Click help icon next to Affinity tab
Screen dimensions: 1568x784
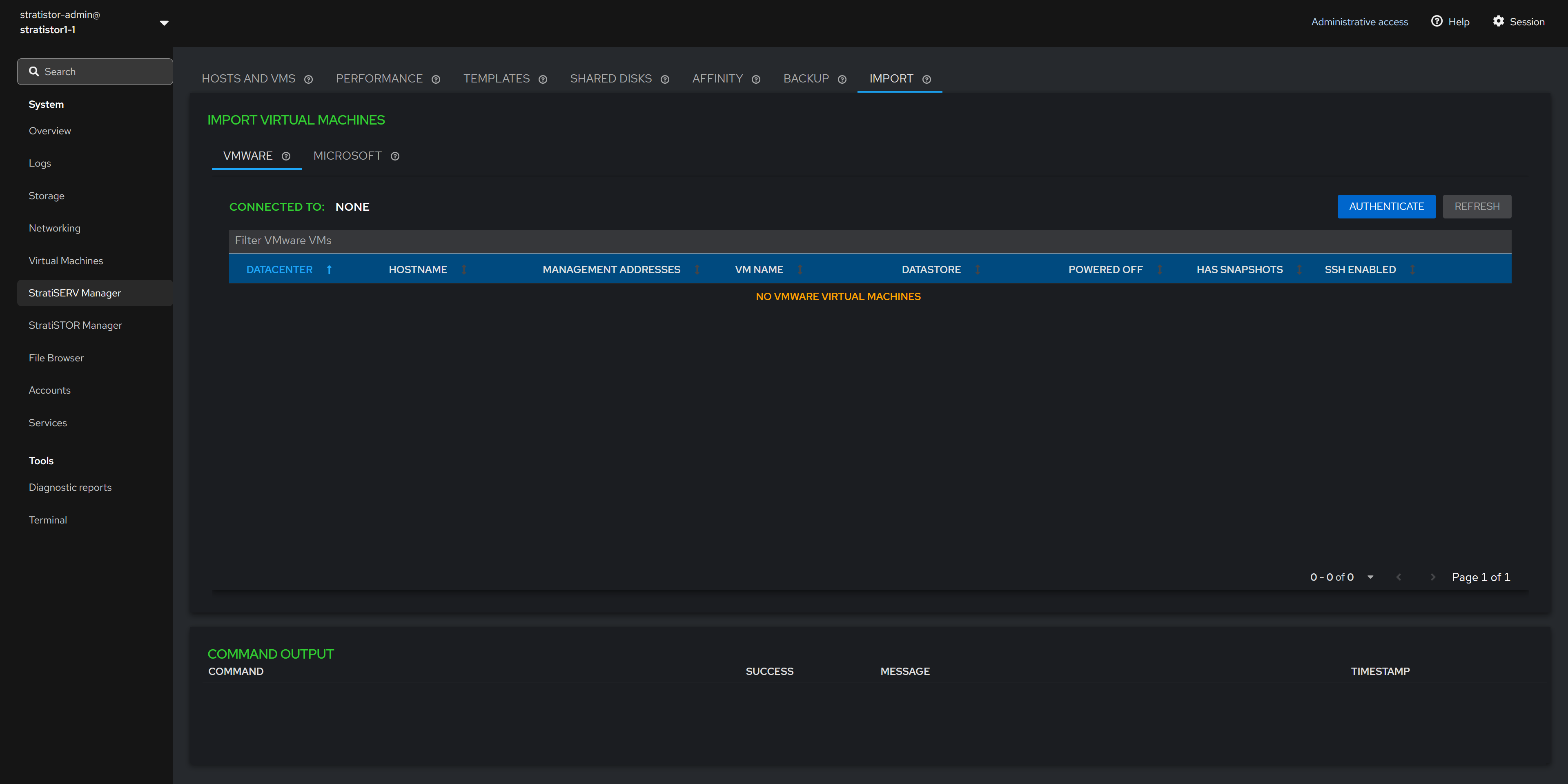click(756, 79)
